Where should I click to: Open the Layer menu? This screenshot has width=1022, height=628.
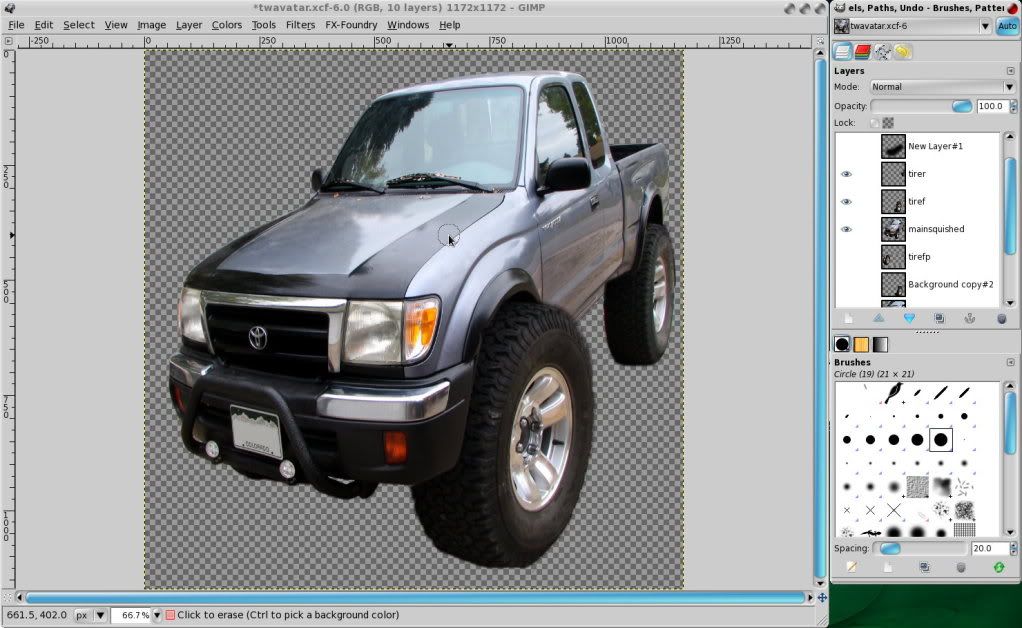[189, 25]
